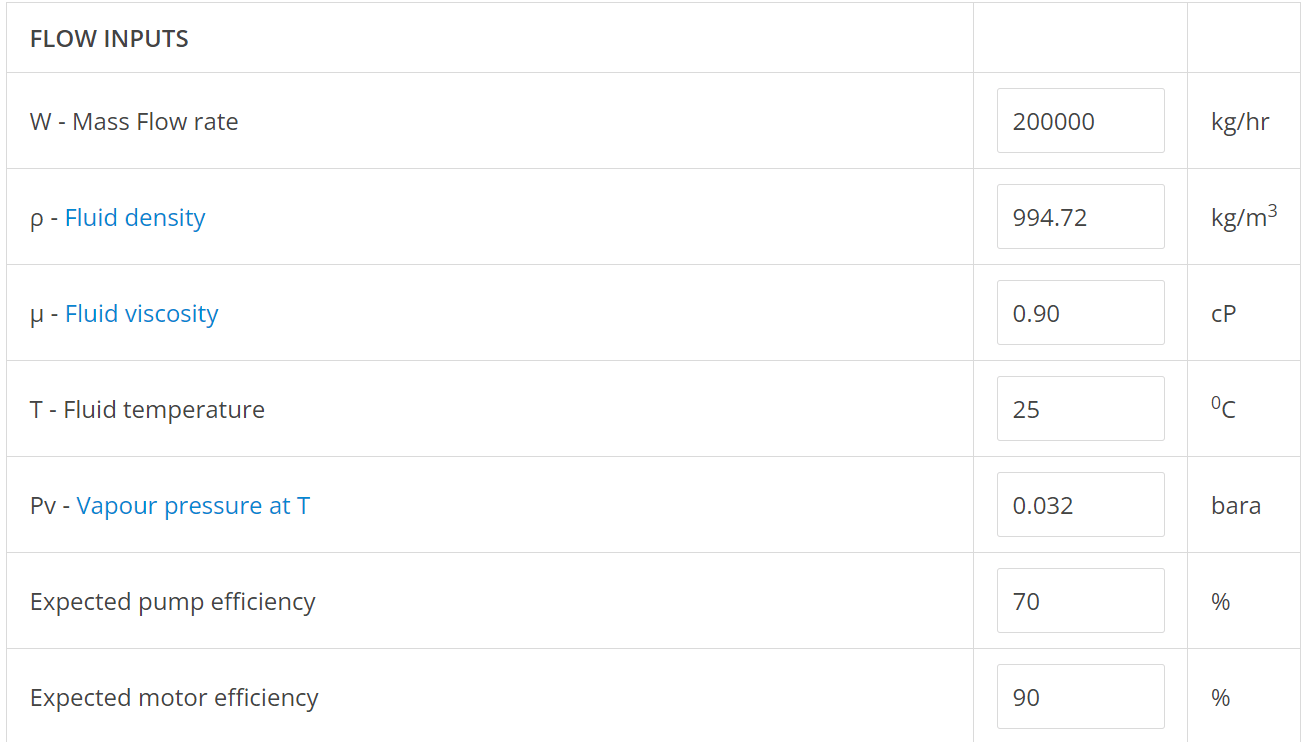The width and height of the screenshot is (1306, 742).
Task: Click the FLOW INPUTS section header
Action: coord(109,39)
